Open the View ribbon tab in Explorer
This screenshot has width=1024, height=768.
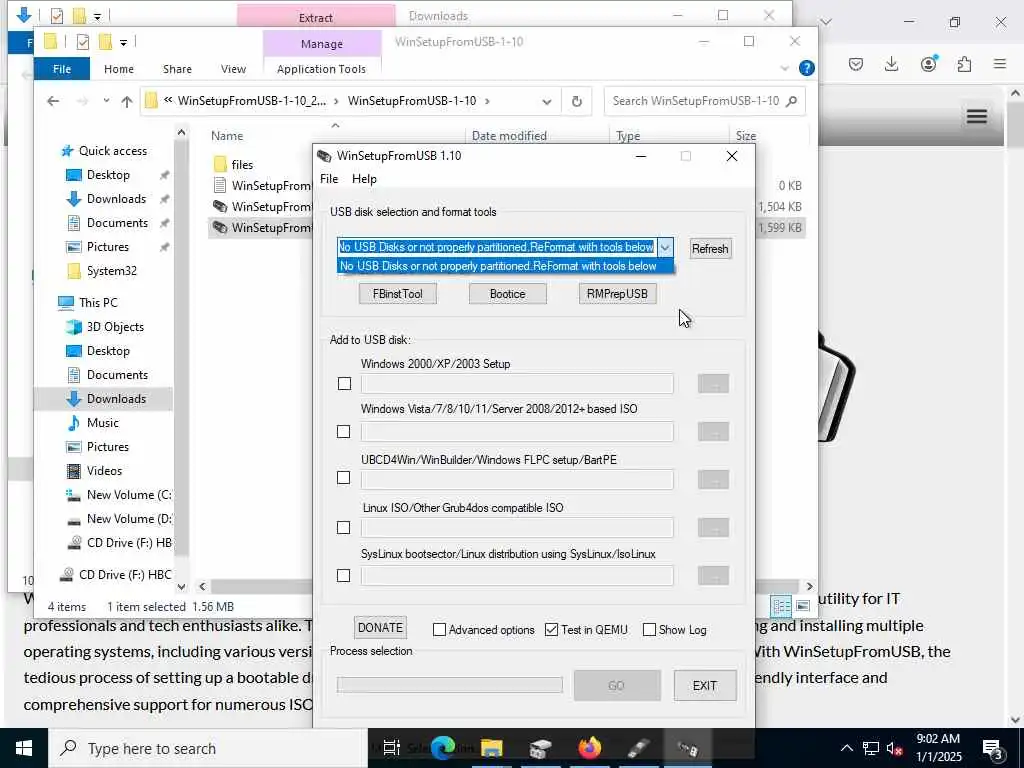233,69
